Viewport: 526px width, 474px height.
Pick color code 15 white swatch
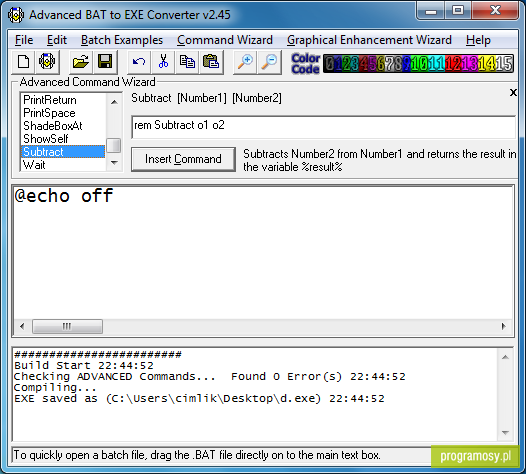click(504, 64)
